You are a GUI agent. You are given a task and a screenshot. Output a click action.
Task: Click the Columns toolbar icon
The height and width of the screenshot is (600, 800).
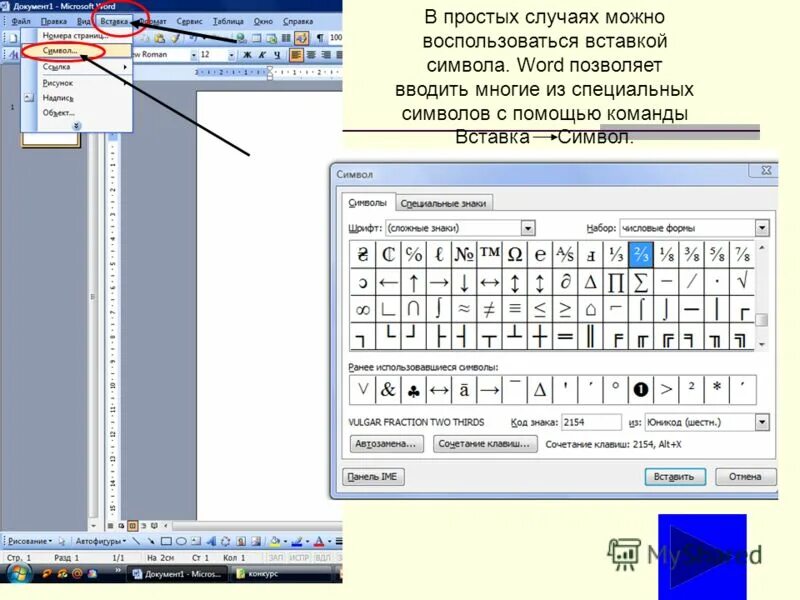pos(286,38)
